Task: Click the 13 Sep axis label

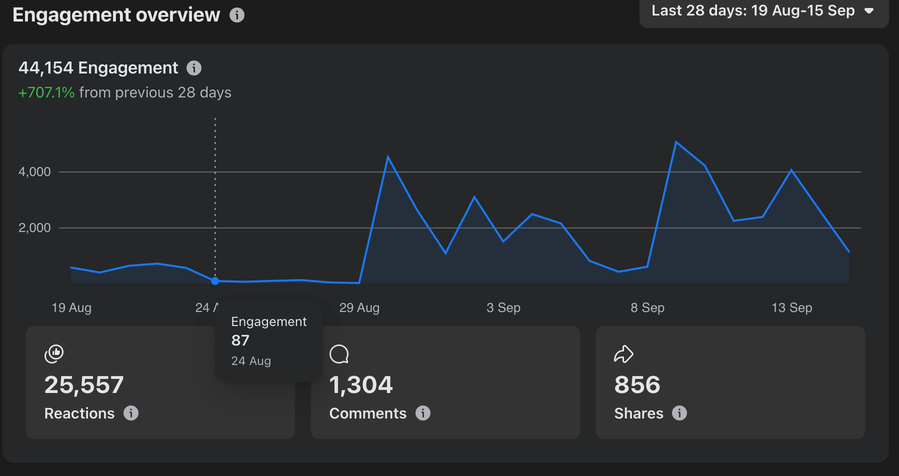Action: (792, 308)
